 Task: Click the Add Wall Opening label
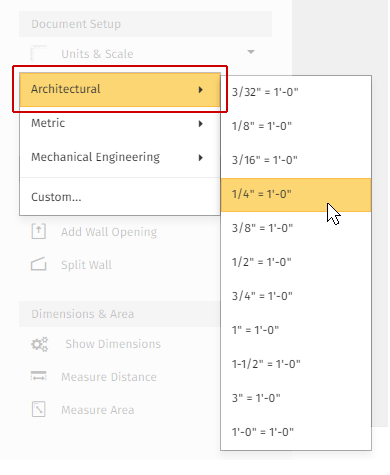pyautogui.click(x=109, y=232)
